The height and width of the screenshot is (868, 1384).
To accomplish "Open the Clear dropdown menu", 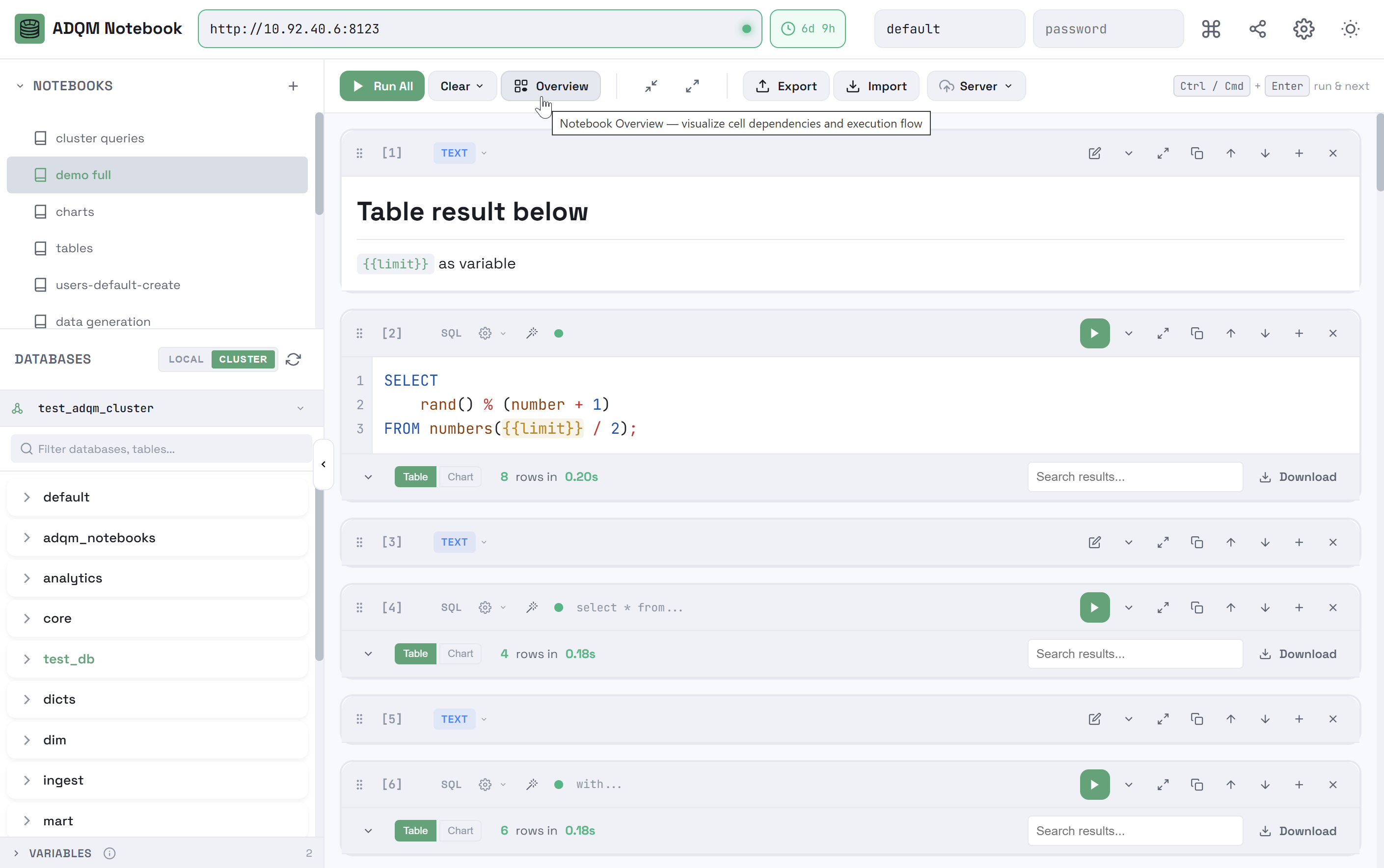I will tap(462, 86).
